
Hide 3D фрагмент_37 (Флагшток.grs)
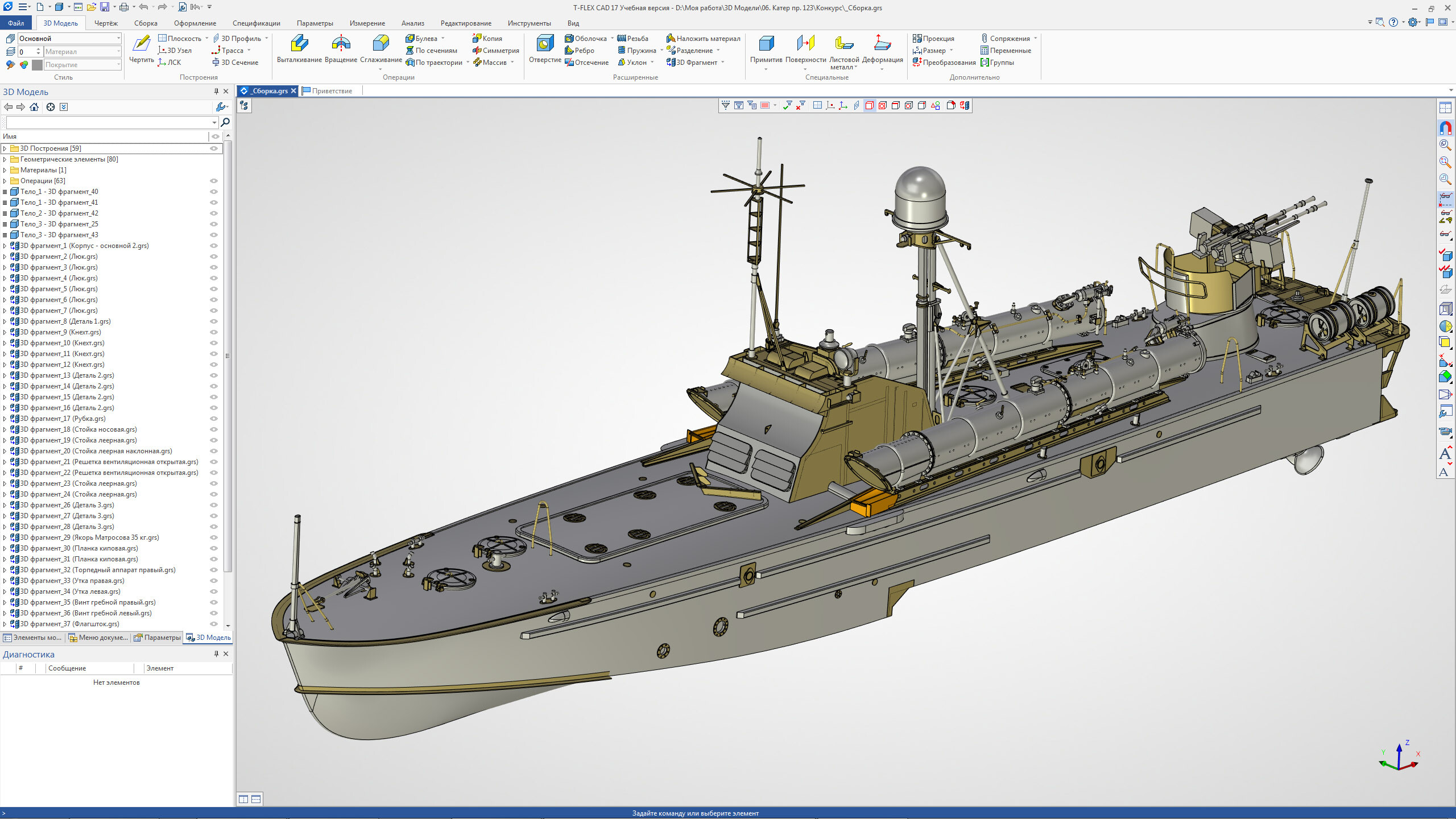(214, 624)
